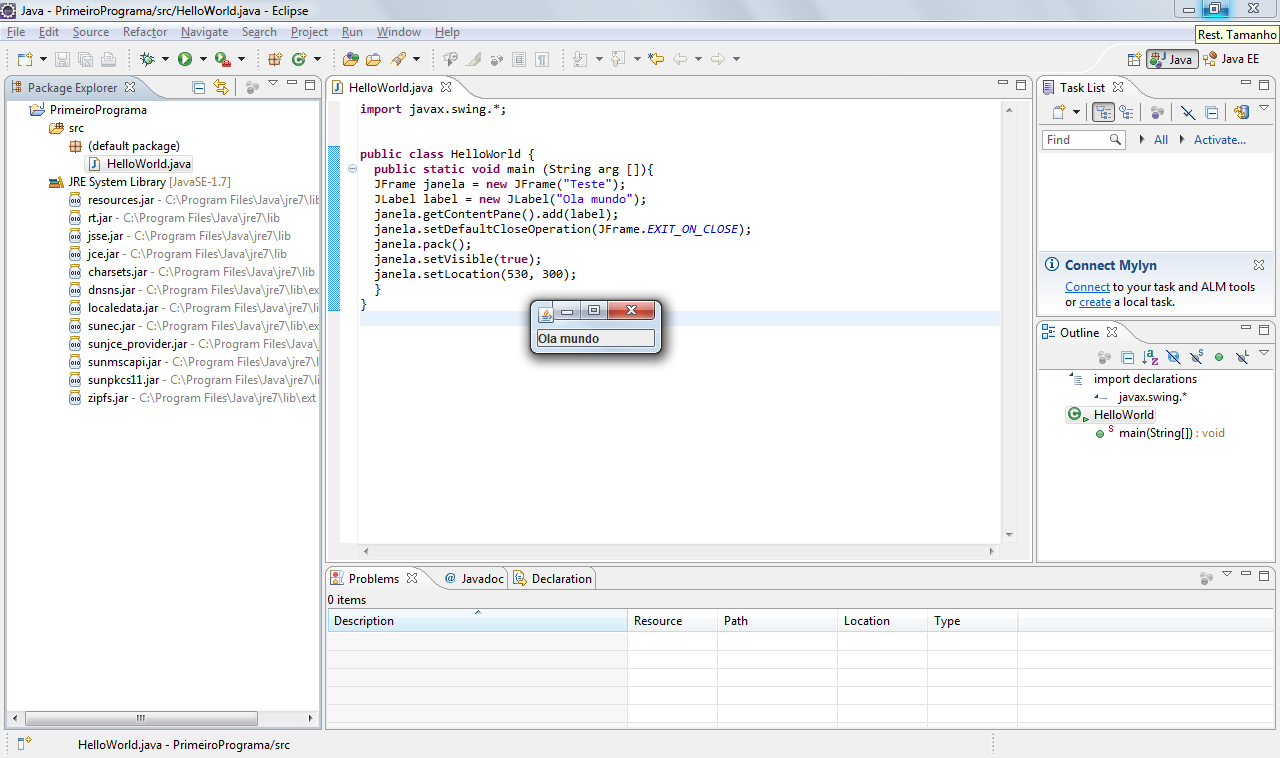Click the New Task icon in Task List
This screenshot has width=1280, height=758.
(1060, 112)
